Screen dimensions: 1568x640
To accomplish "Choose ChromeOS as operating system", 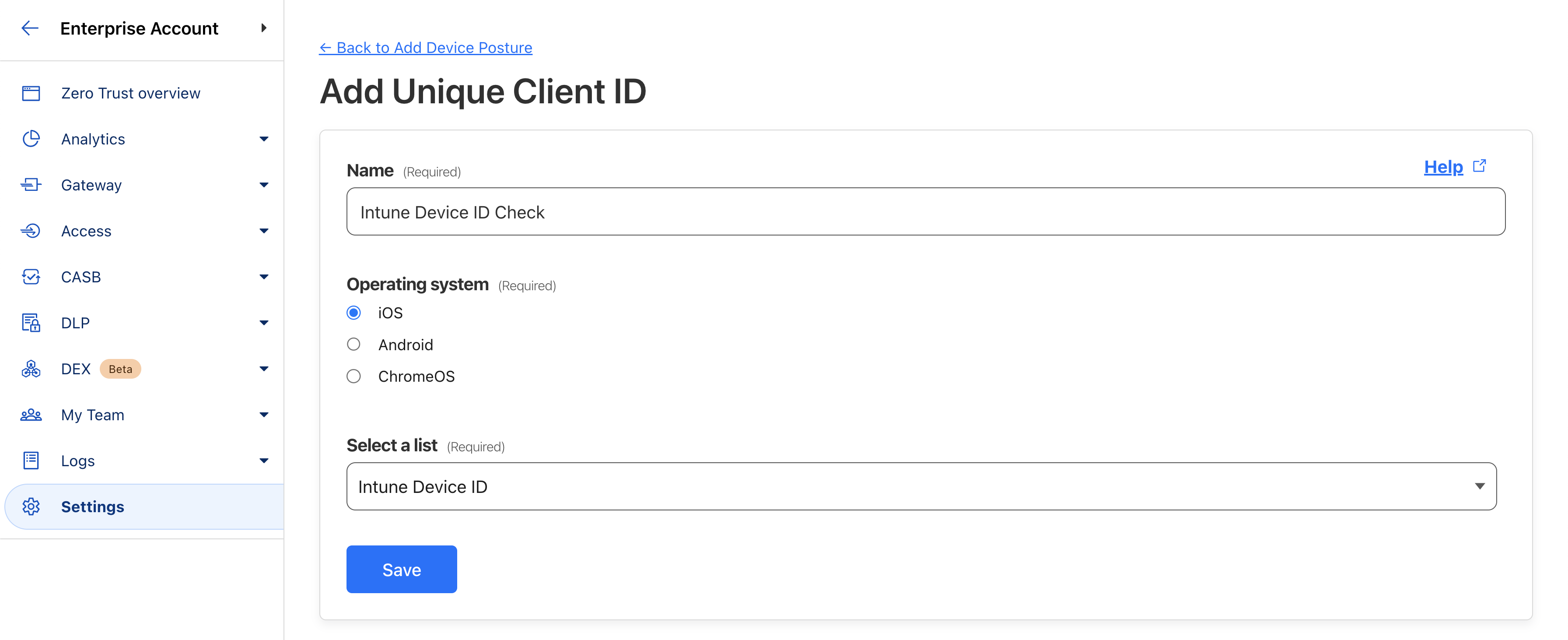I will 353,376.
